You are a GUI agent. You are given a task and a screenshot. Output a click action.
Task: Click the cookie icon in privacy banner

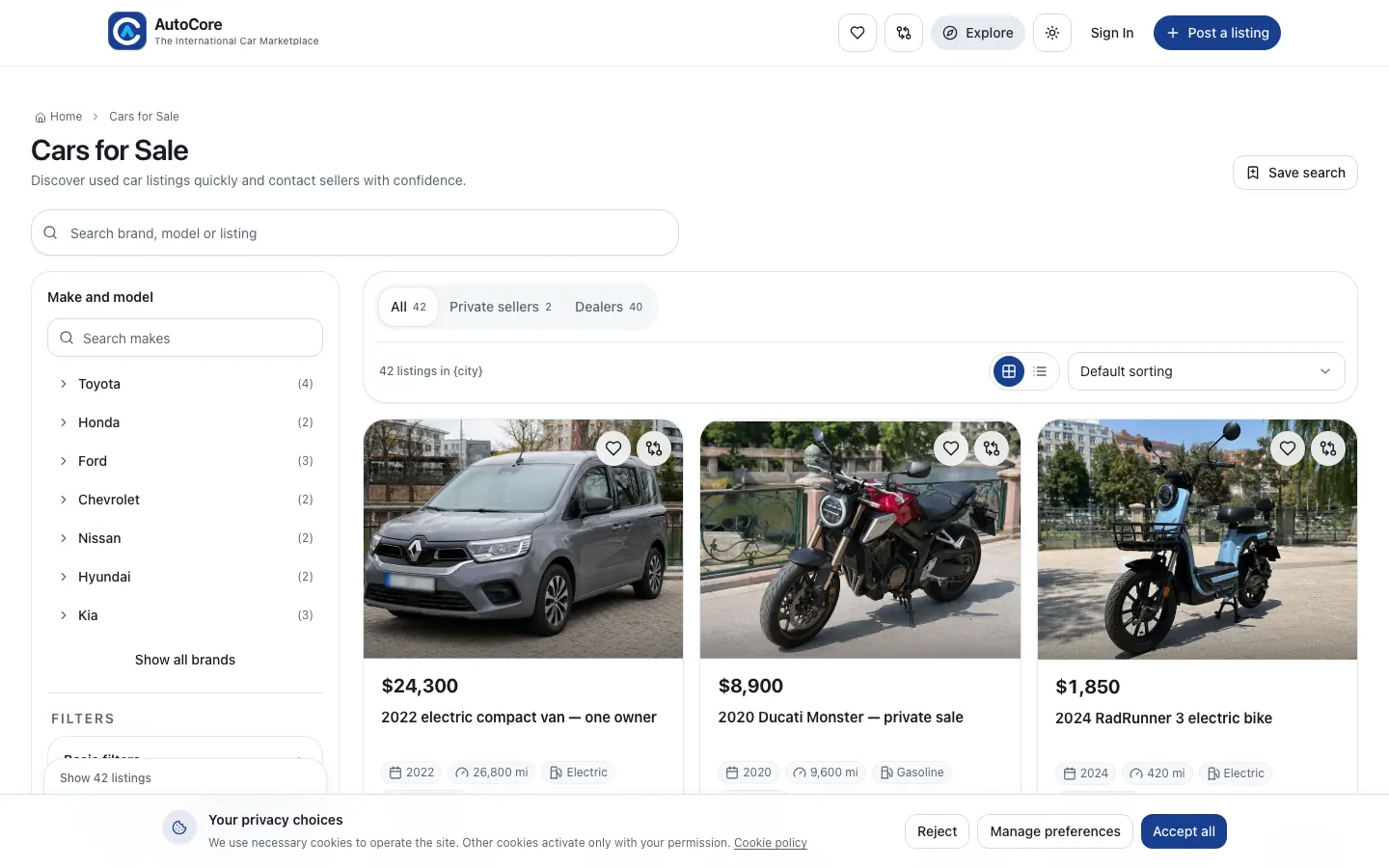pos(179,827)
